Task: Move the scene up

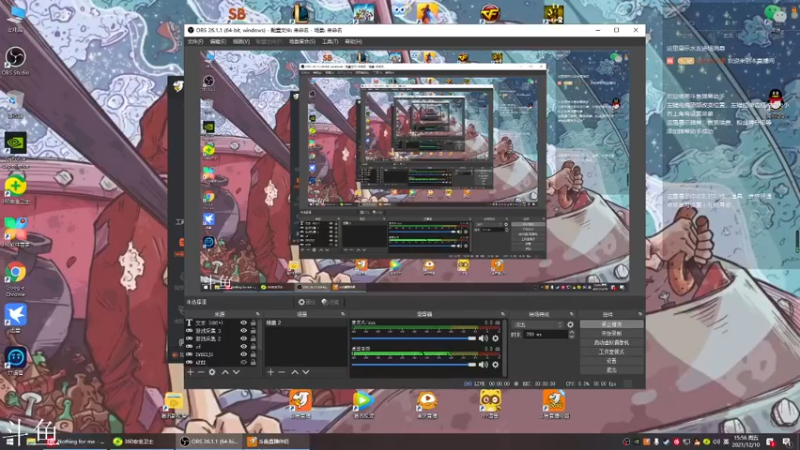Action: click(294, 372)
